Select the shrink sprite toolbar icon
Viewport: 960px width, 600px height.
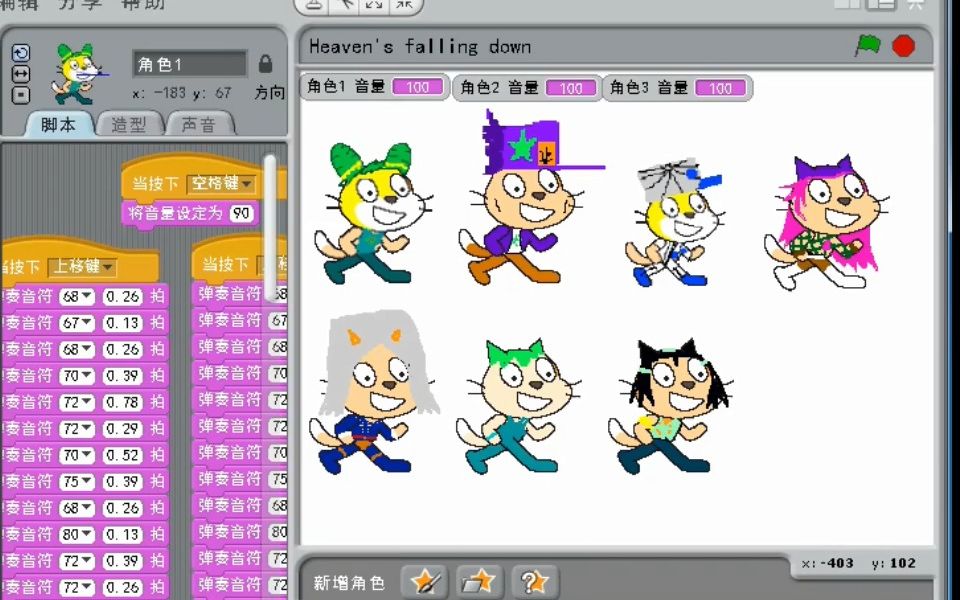pos(403,6)
